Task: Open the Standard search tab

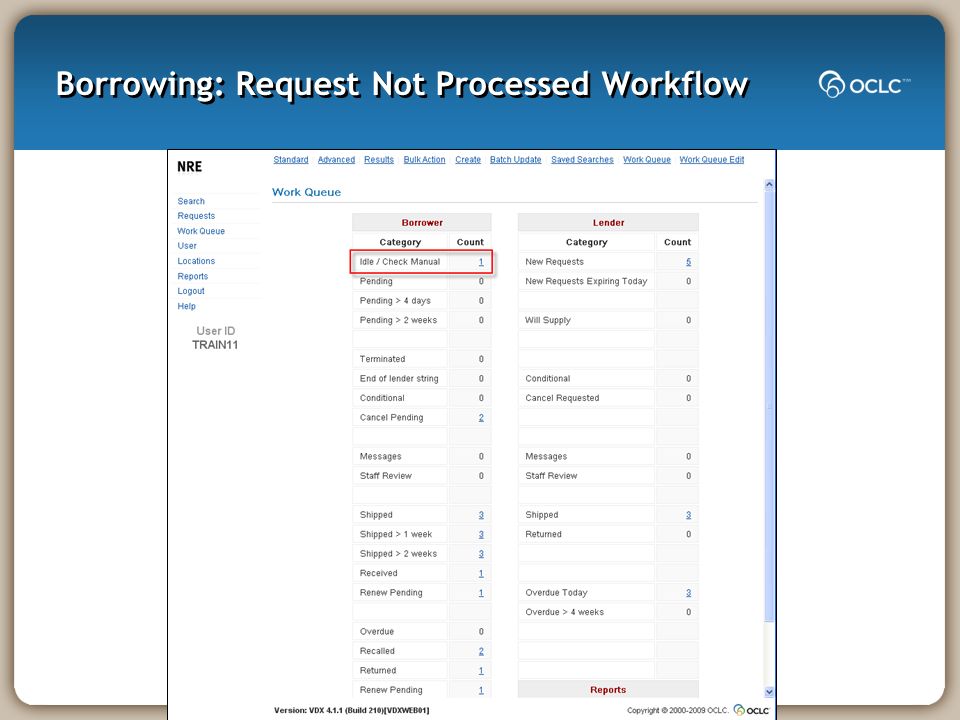Action: click(x=291, y=160)
